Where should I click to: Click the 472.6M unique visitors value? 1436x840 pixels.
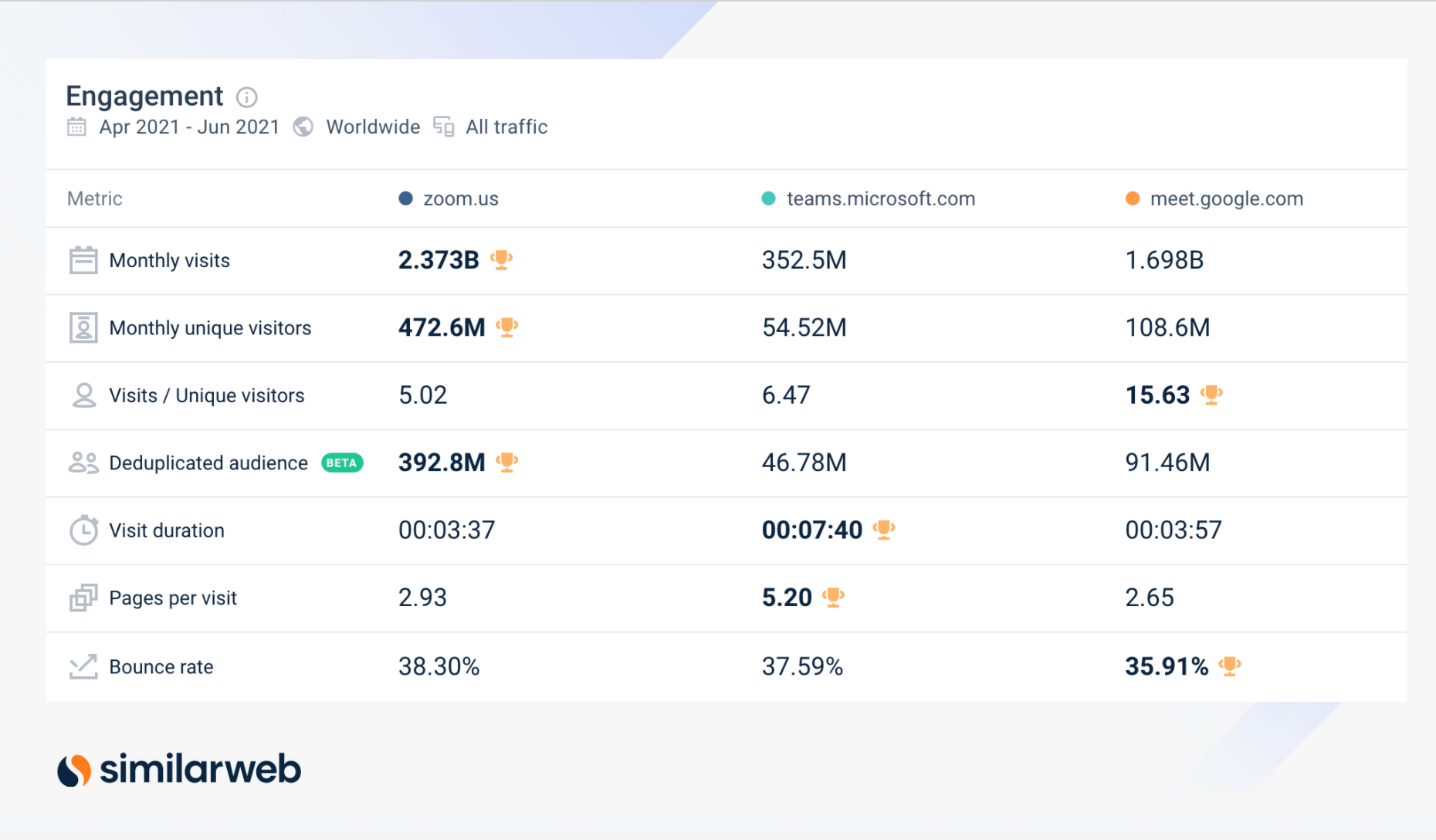point(442,327)
